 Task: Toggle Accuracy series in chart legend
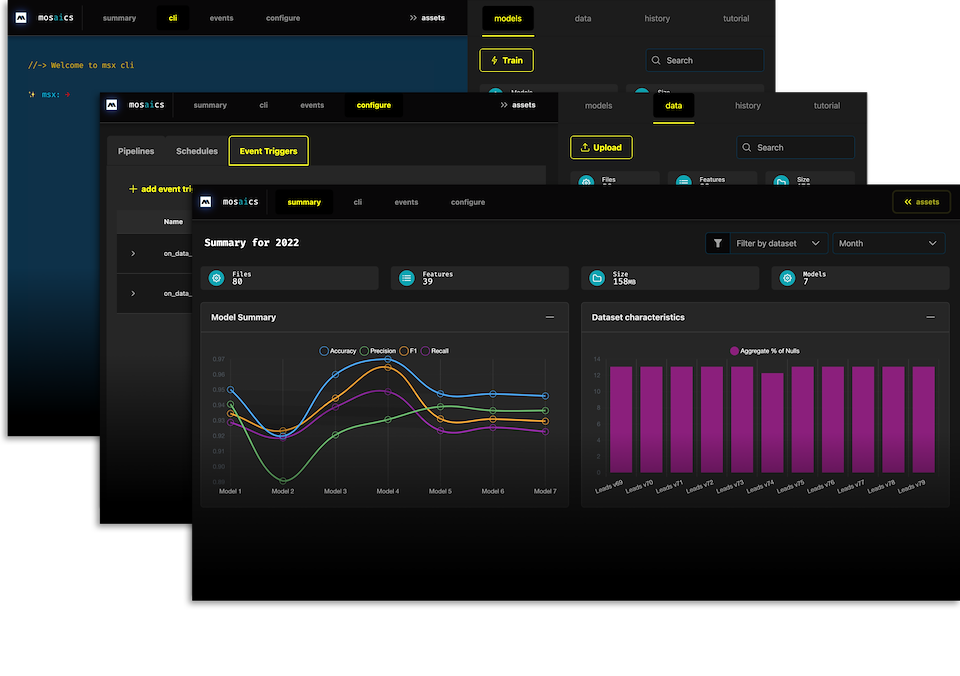click(337, 351)
